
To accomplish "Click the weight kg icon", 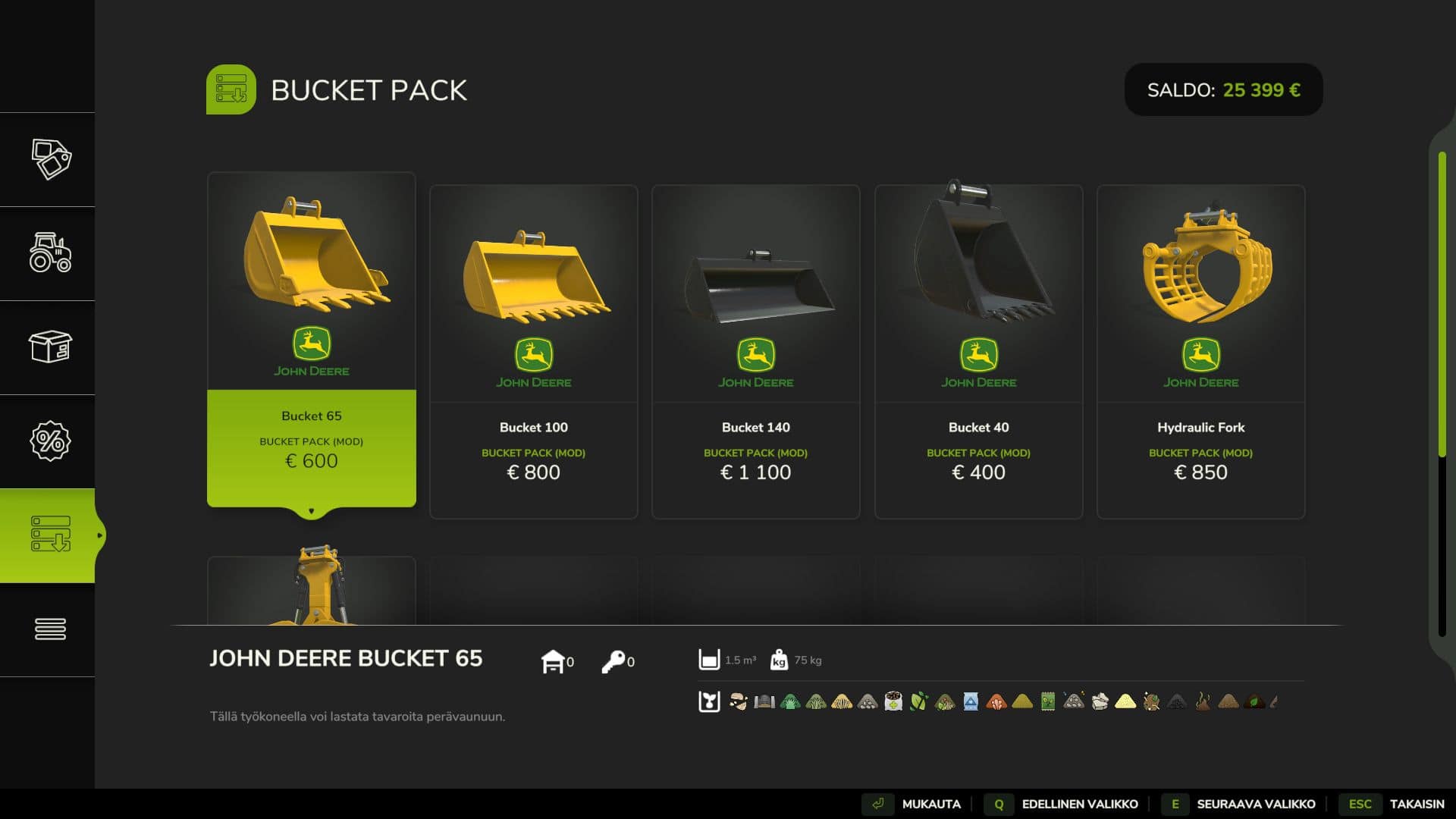I will click(779, 660).
